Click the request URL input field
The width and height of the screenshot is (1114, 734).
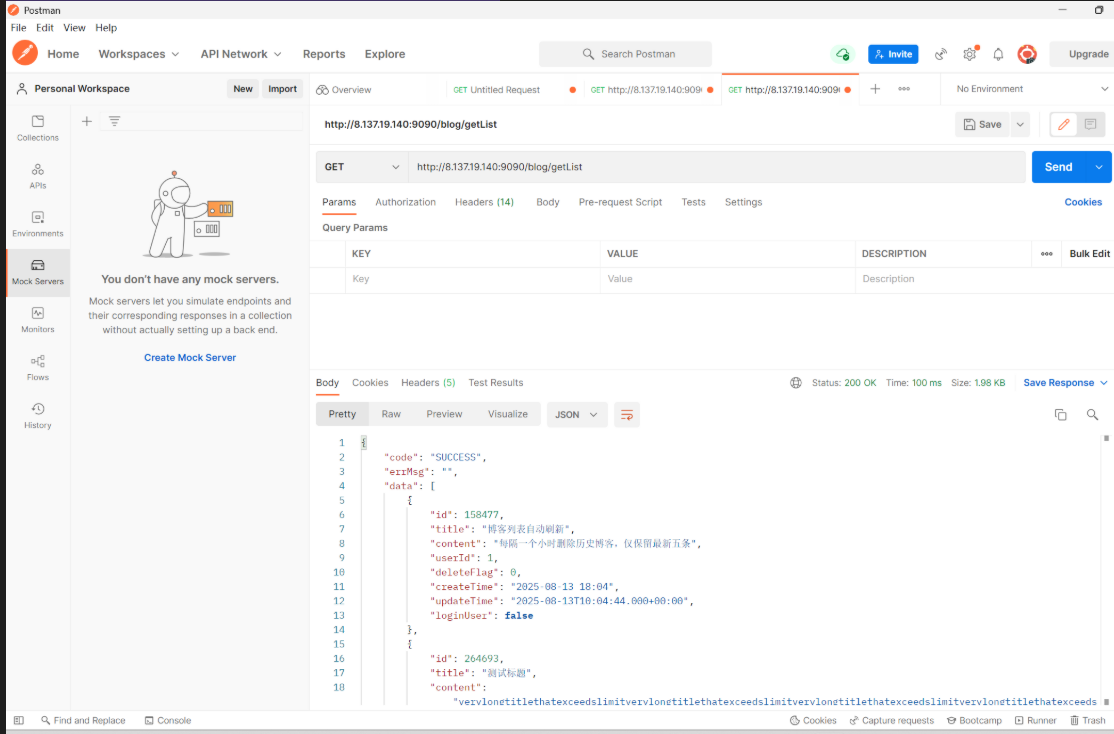(716, 167)
